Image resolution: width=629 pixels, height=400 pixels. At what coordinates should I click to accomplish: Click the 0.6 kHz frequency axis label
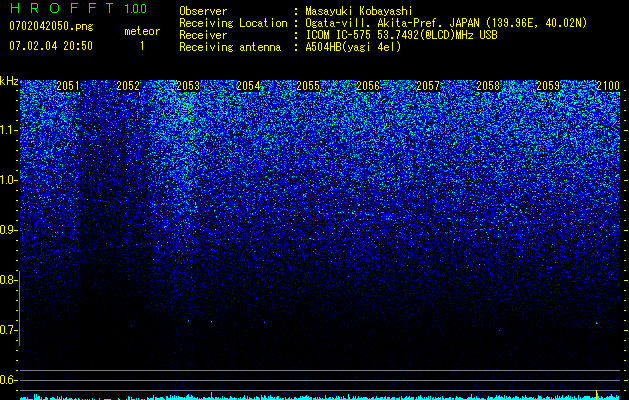pos(8,380)
